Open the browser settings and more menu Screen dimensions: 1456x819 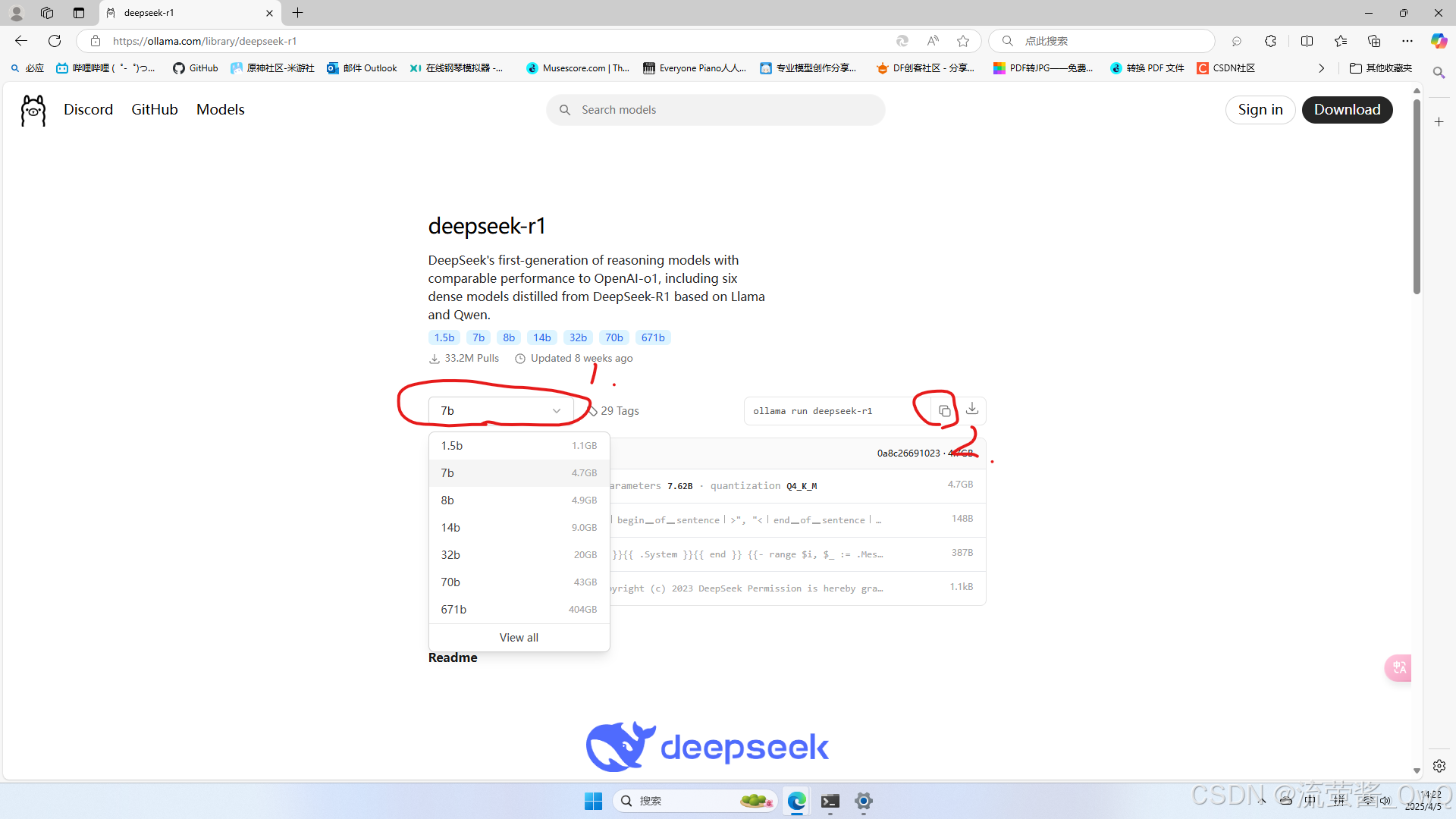point(1407,41)
